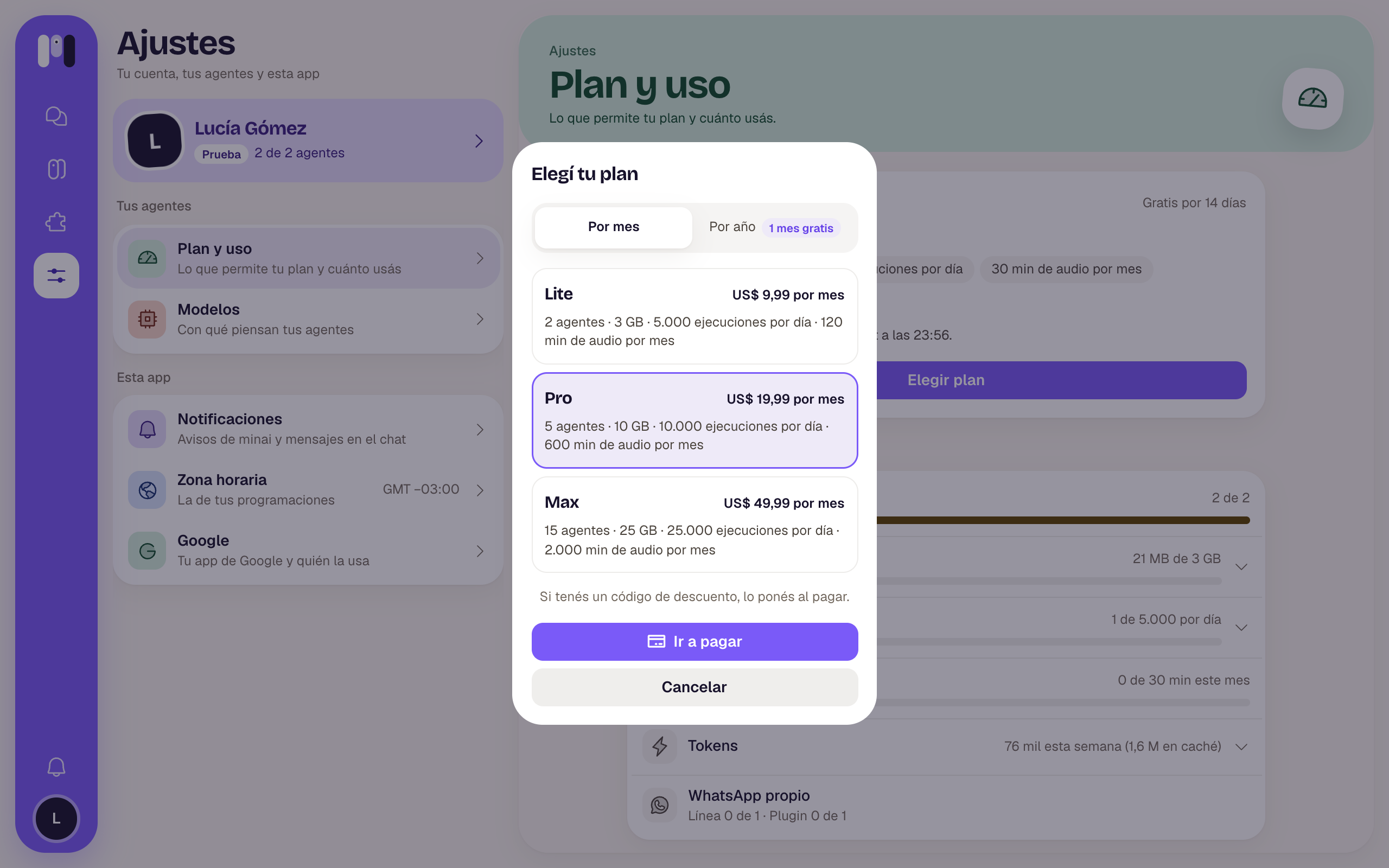The image size is (1389, 868).
Task: Switch billing to Por año
Action: [x=774, y=227]
